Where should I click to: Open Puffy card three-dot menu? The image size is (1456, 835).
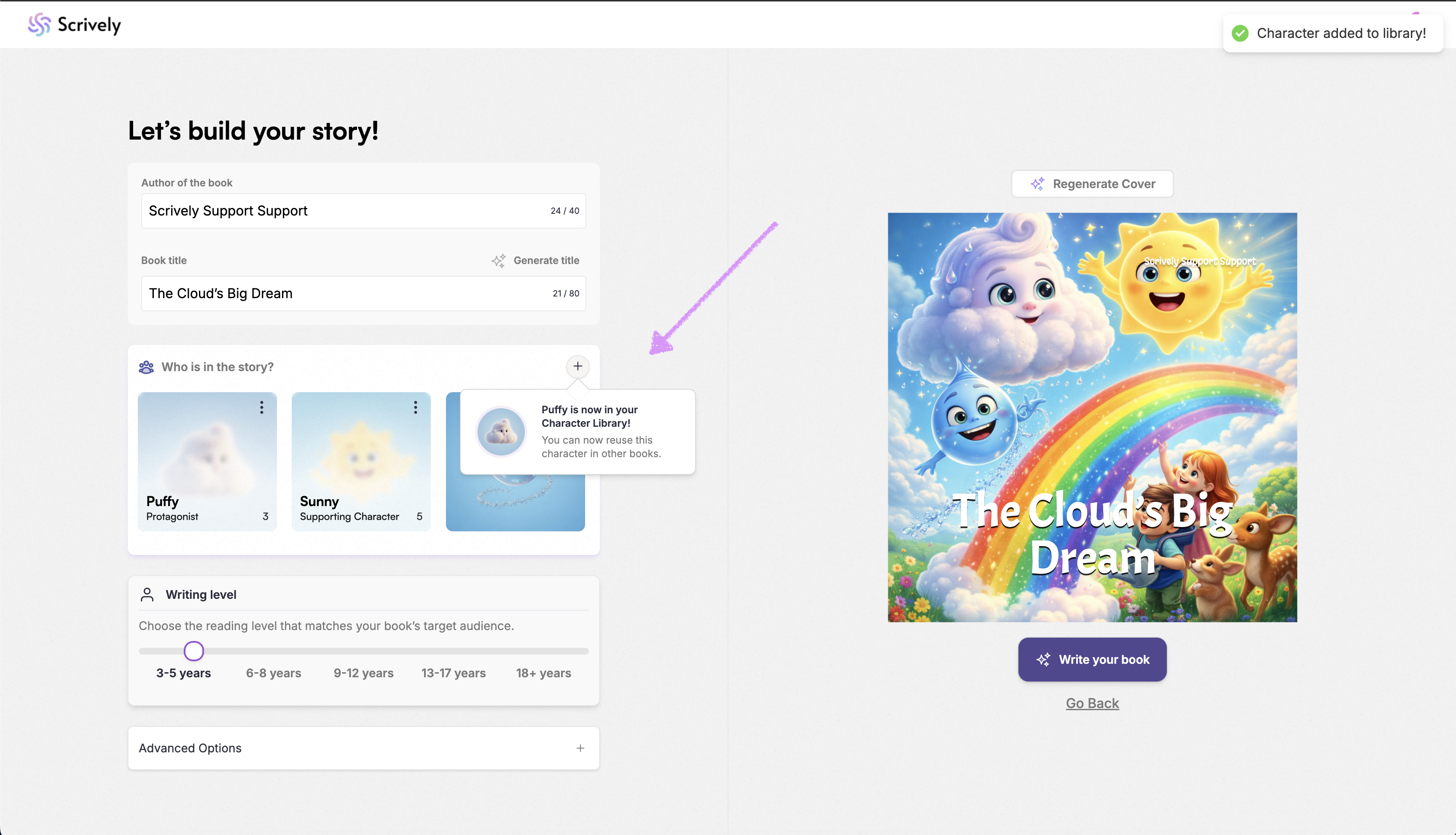[261, 407]
